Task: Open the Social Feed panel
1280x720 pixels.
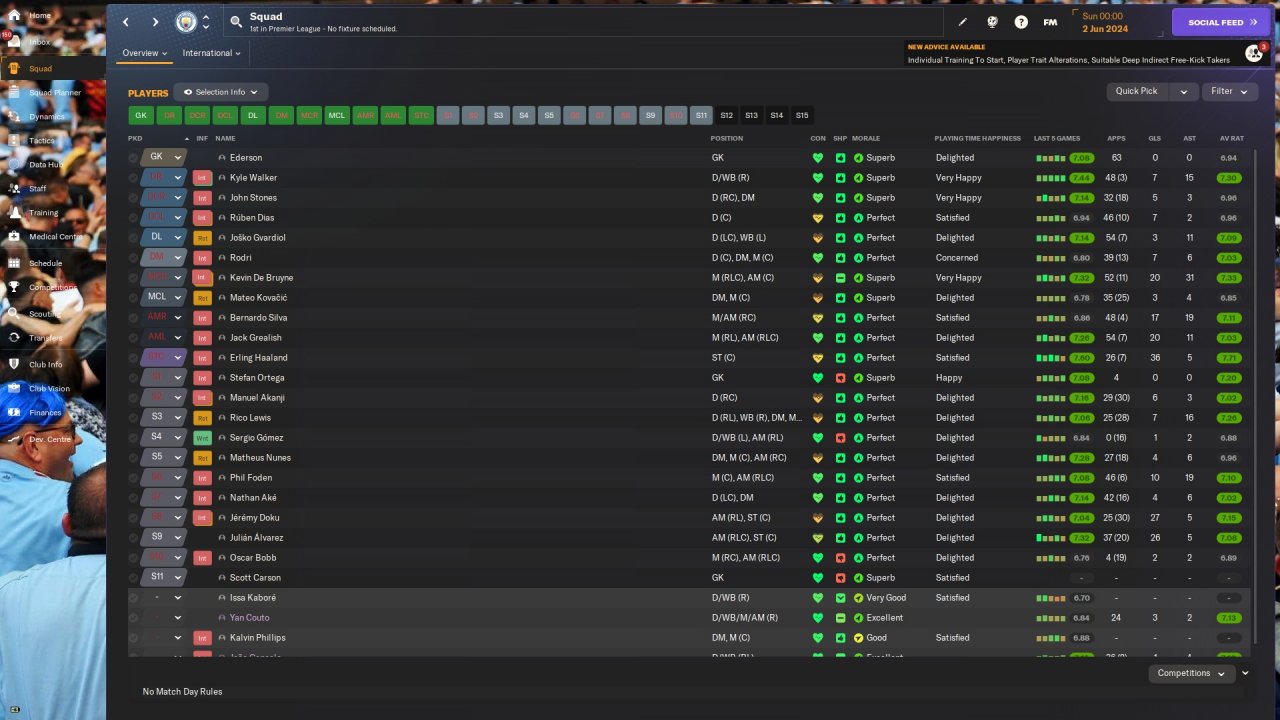Action: coord(1221,22)
